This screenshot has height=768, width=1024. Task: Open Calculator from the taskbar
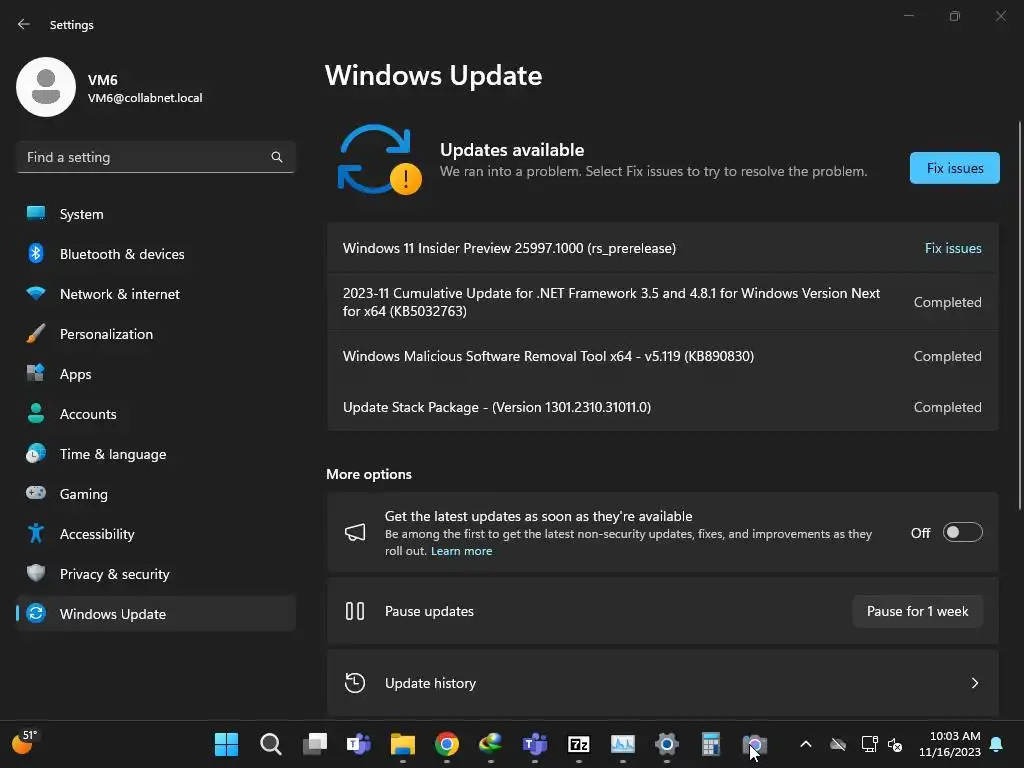[711, 744]
